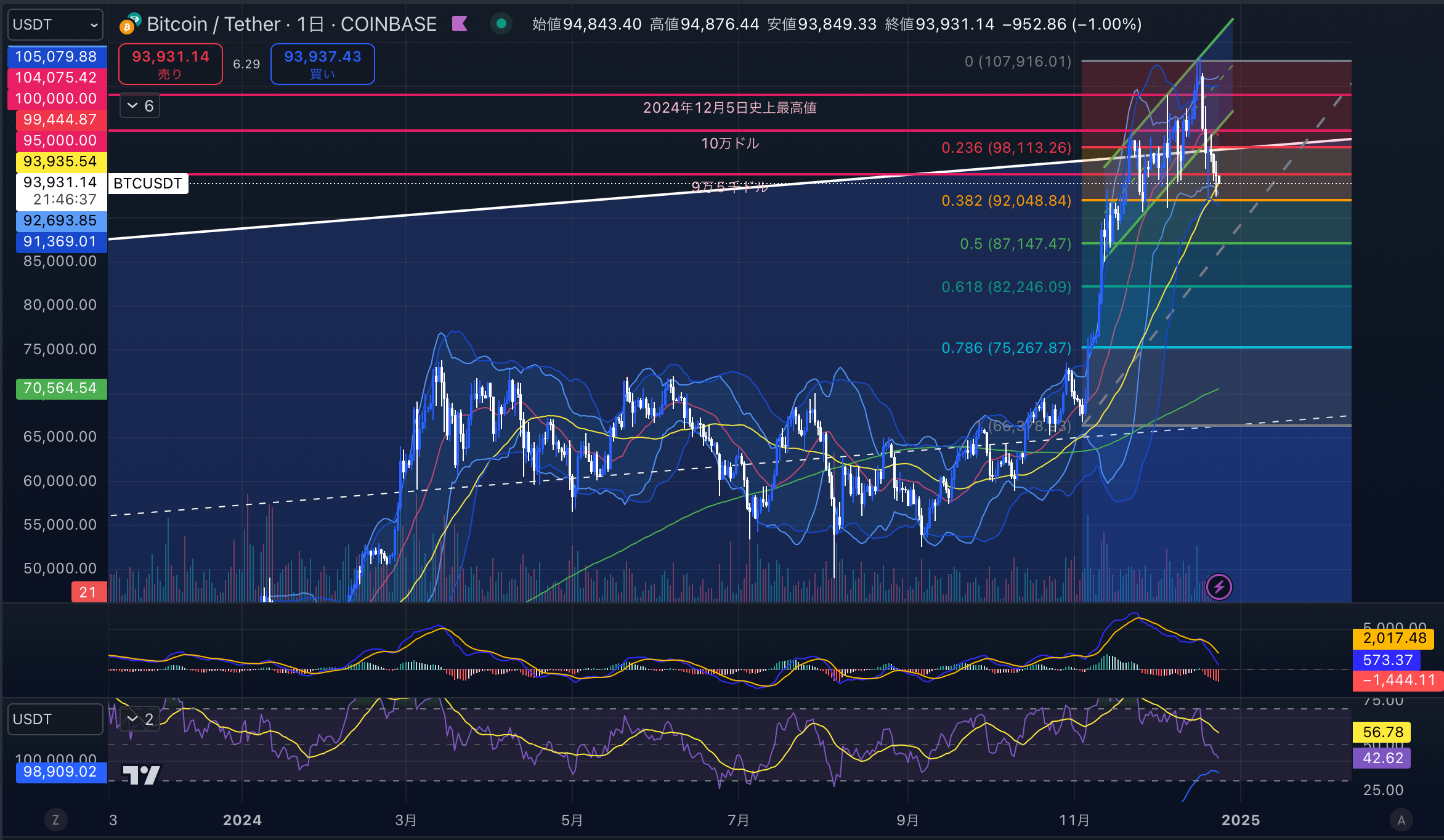Click the purple lightning bolt icon
Viewport: 1444px width, 840px height.
(1219, 587)
